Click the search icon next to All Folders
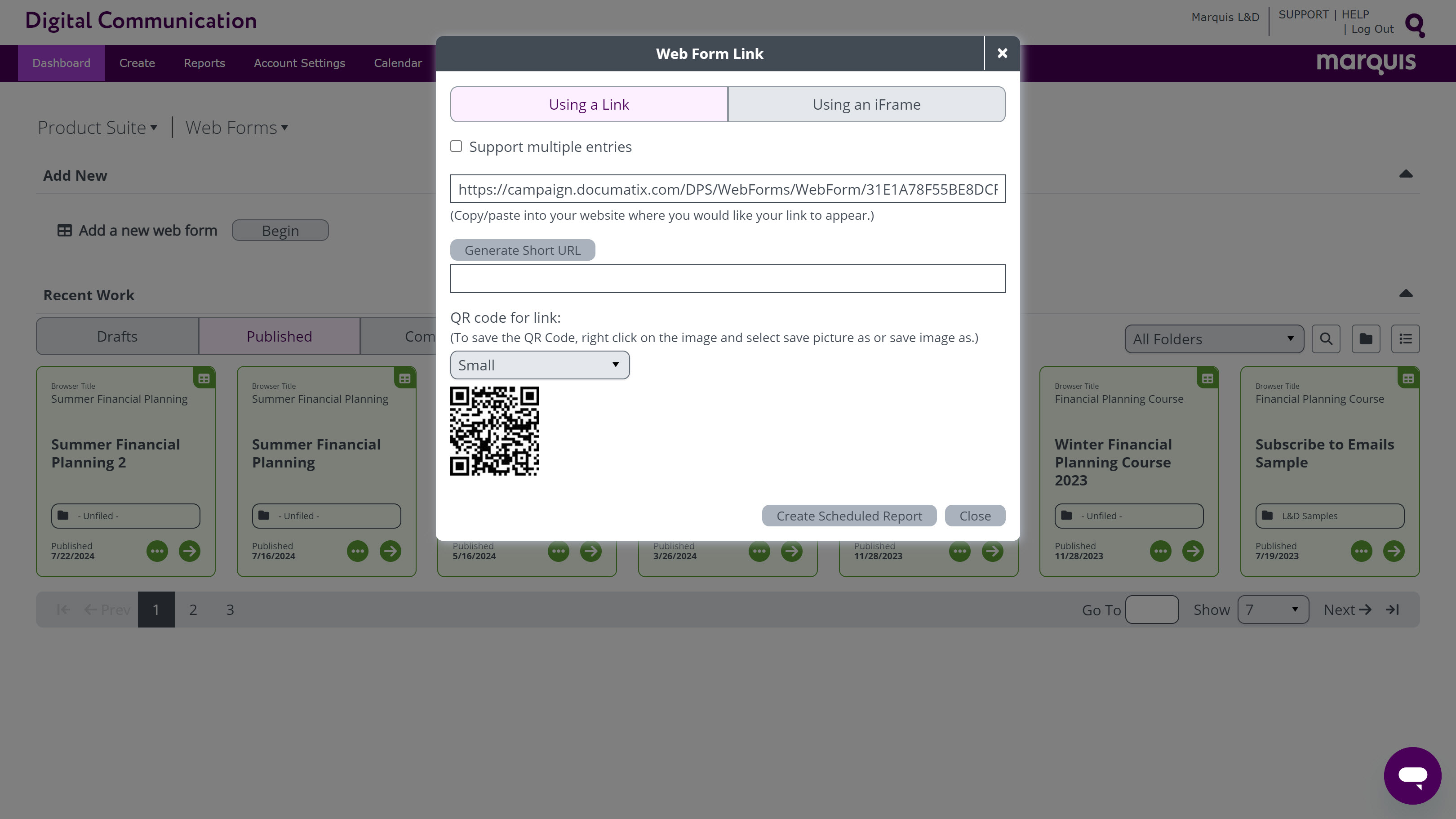The height and width of the screenshot is (819, 1456). point(1325,338)
